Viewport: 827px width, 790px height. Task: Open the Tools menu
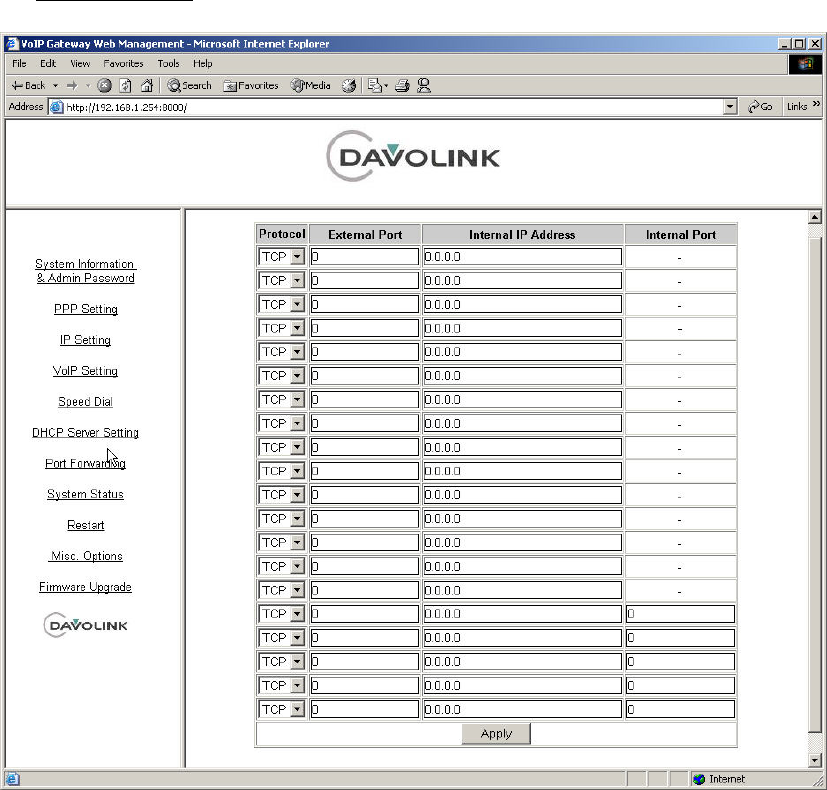point(169,64)
